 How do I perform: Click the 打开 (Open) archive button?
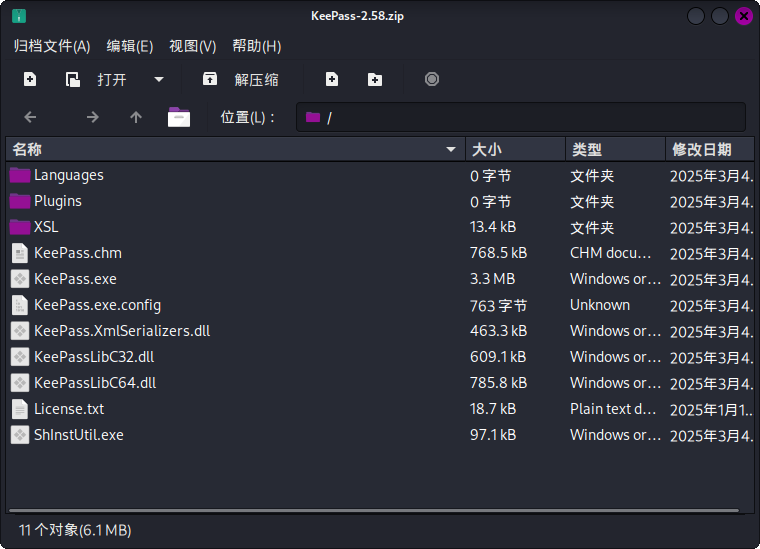pos(98,79)
